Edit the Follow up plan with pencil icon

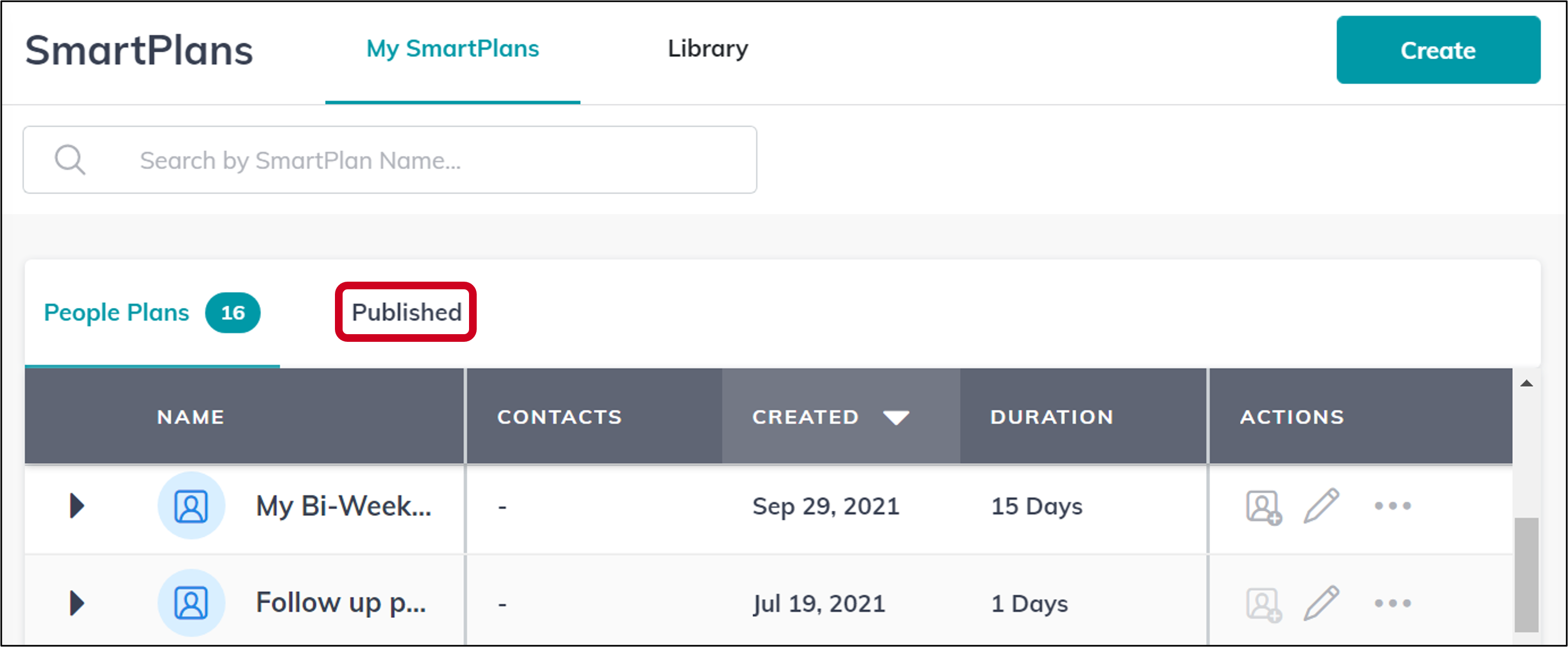point(1321,602)
